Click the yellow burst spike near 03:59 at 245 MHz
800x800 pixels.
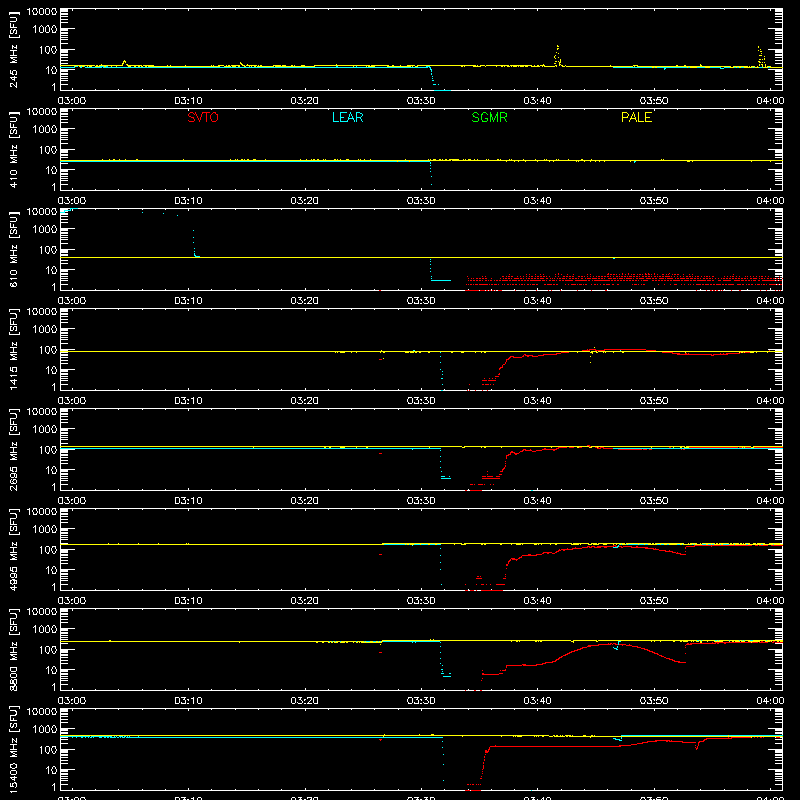point(761,56)
